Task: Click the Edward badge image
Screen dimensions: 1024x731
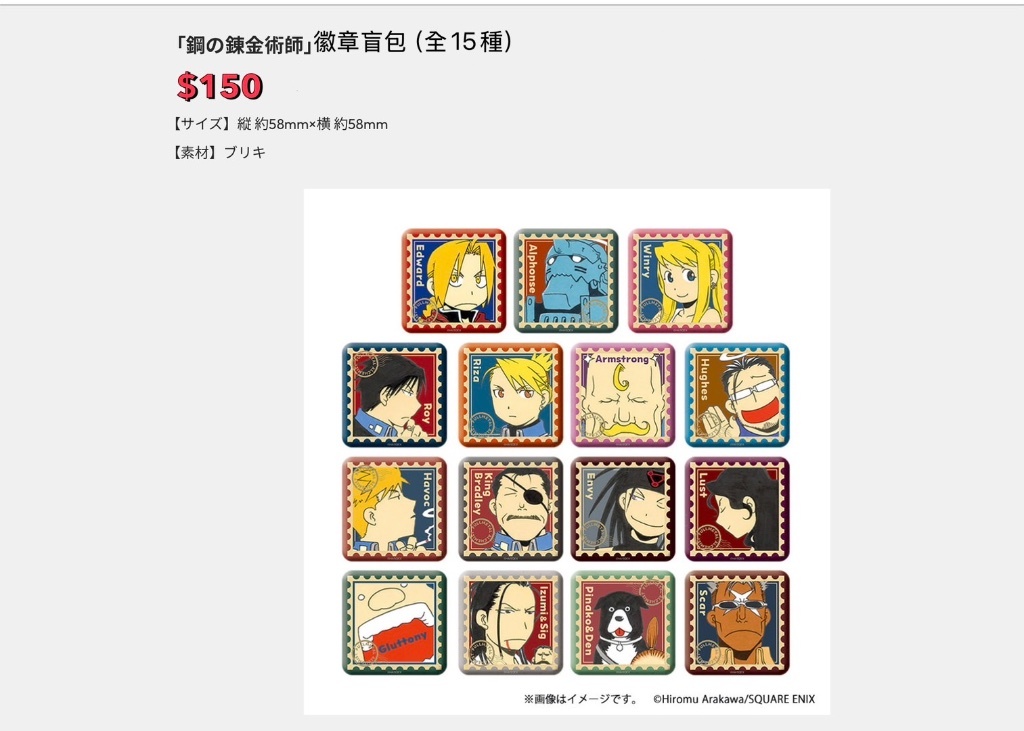Action: pyautogui.click(x=454, y=280)
